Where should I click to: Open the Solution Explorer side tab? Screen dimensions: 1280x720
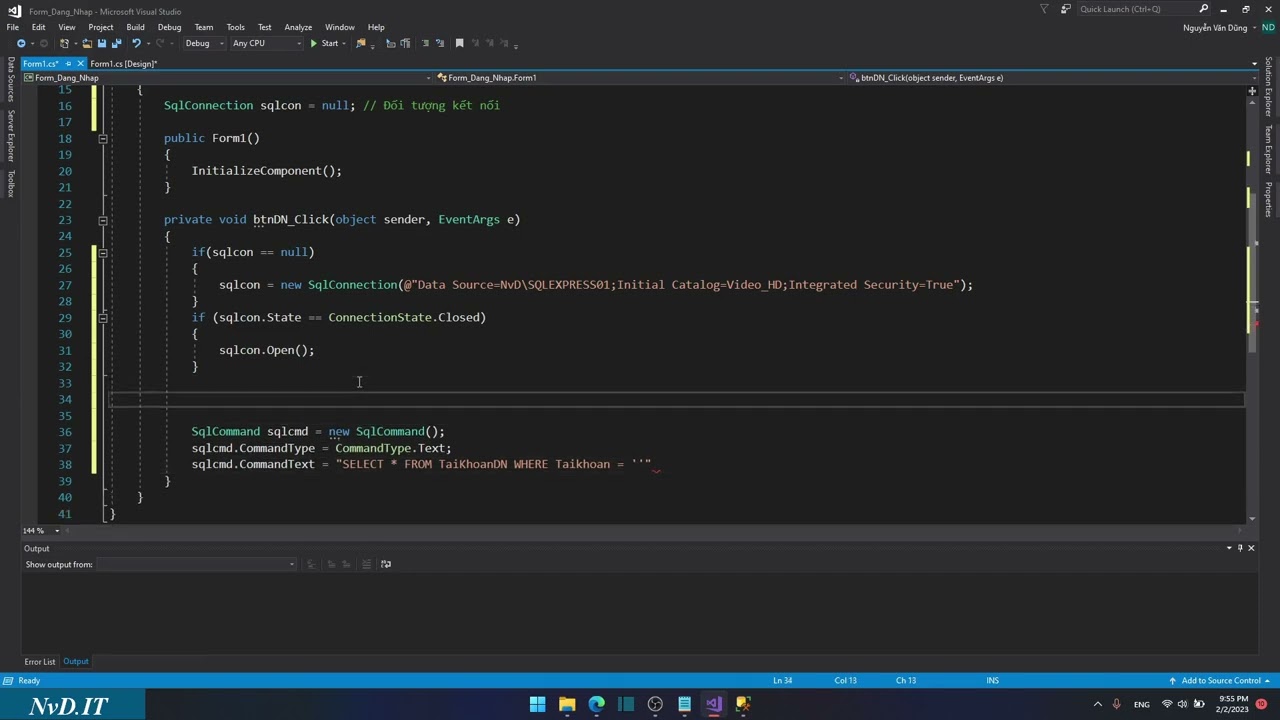pyautogui.click(x=1269, y=85)
